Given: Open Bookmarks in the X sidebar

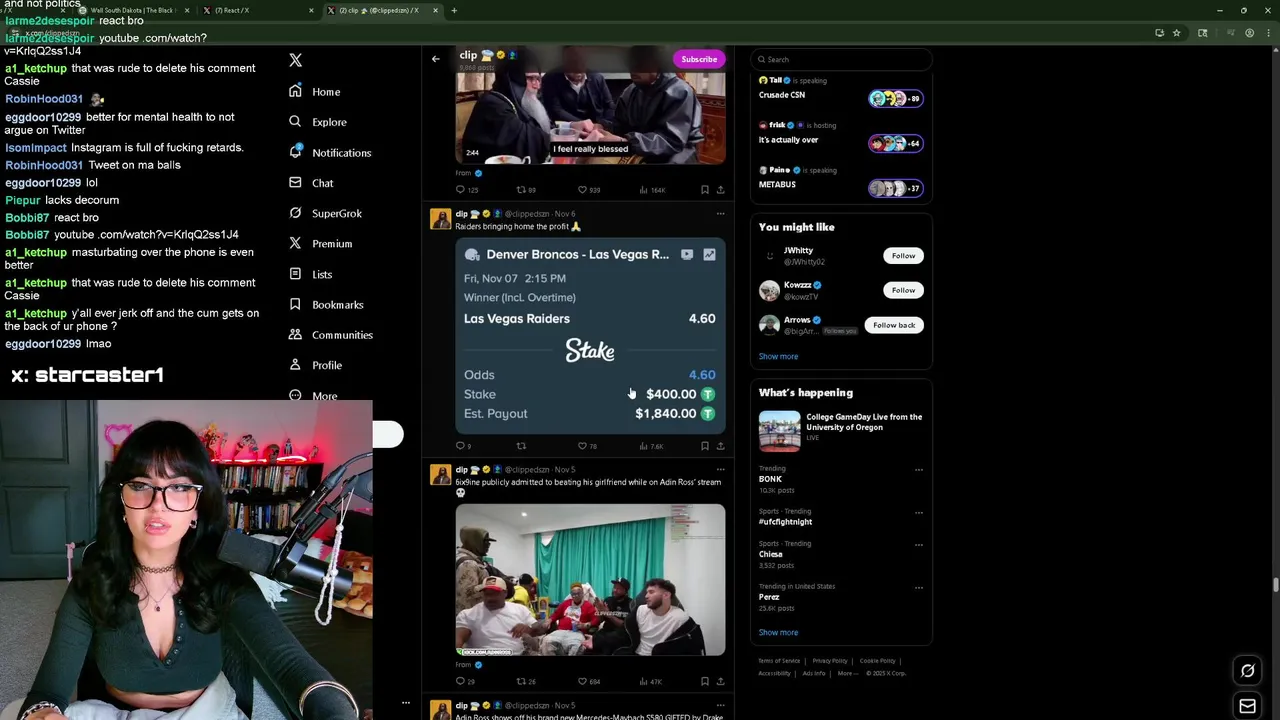Looking at the screenshot, I should (x=325, y=305).
